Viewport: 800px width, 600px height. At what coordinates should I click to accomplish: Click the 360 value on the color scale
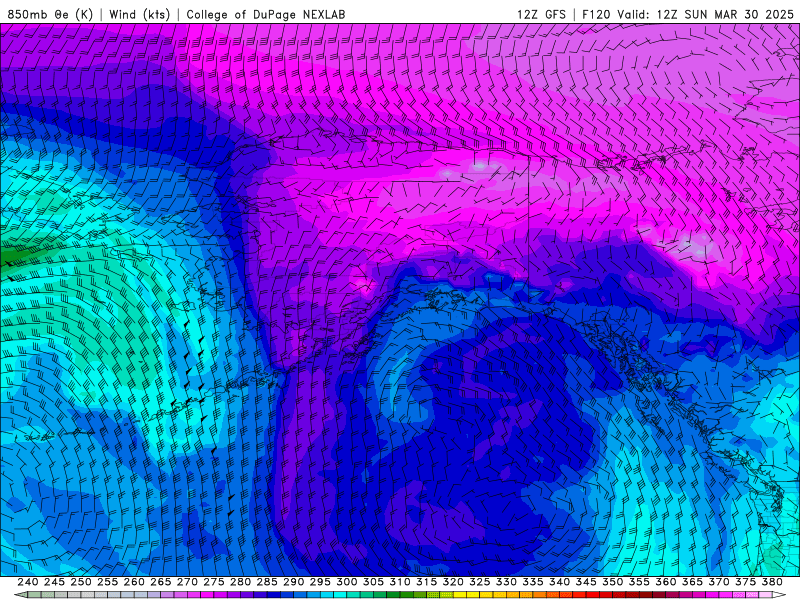tap(666, 582)
